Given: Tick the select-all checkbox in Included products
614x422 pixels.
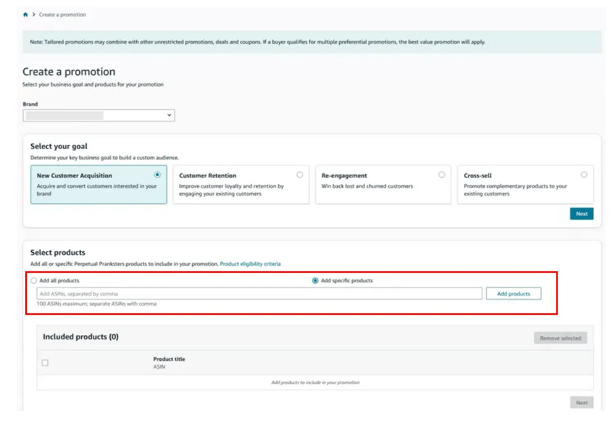Looking at the screenshot, I should coord(45,363).
